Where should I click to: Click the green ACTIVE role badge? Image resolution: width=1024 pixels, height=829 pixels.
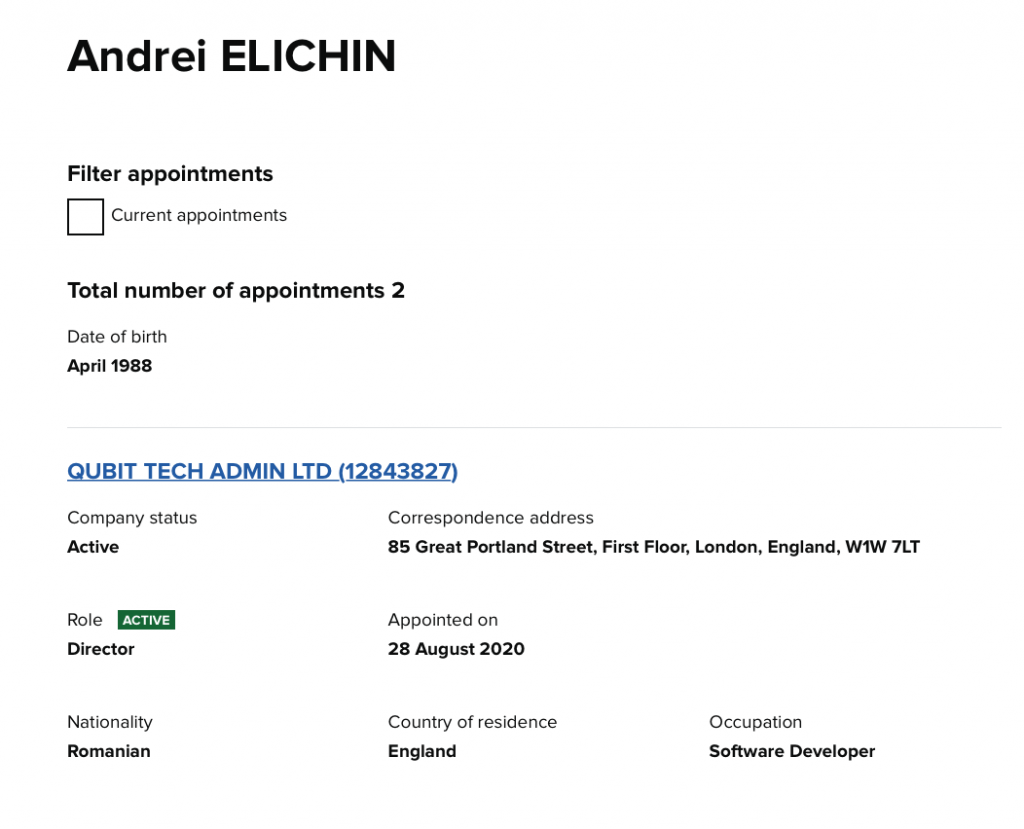pos(146,620)
